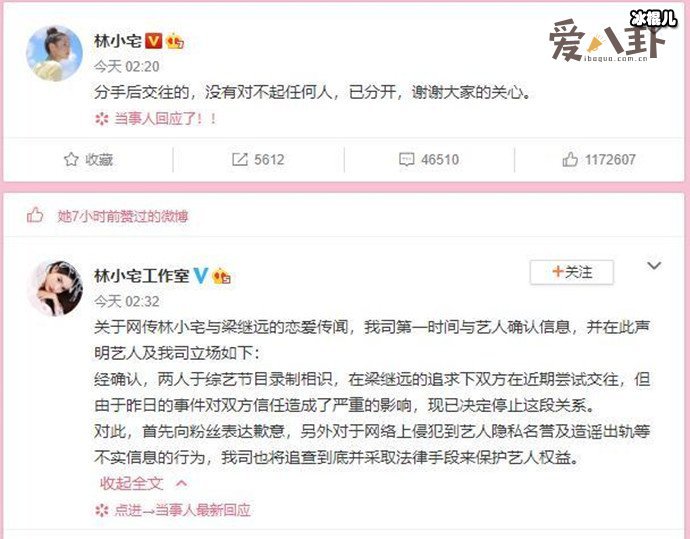Follow 林小宅工作室 with +关注 button

pos(572,272)
